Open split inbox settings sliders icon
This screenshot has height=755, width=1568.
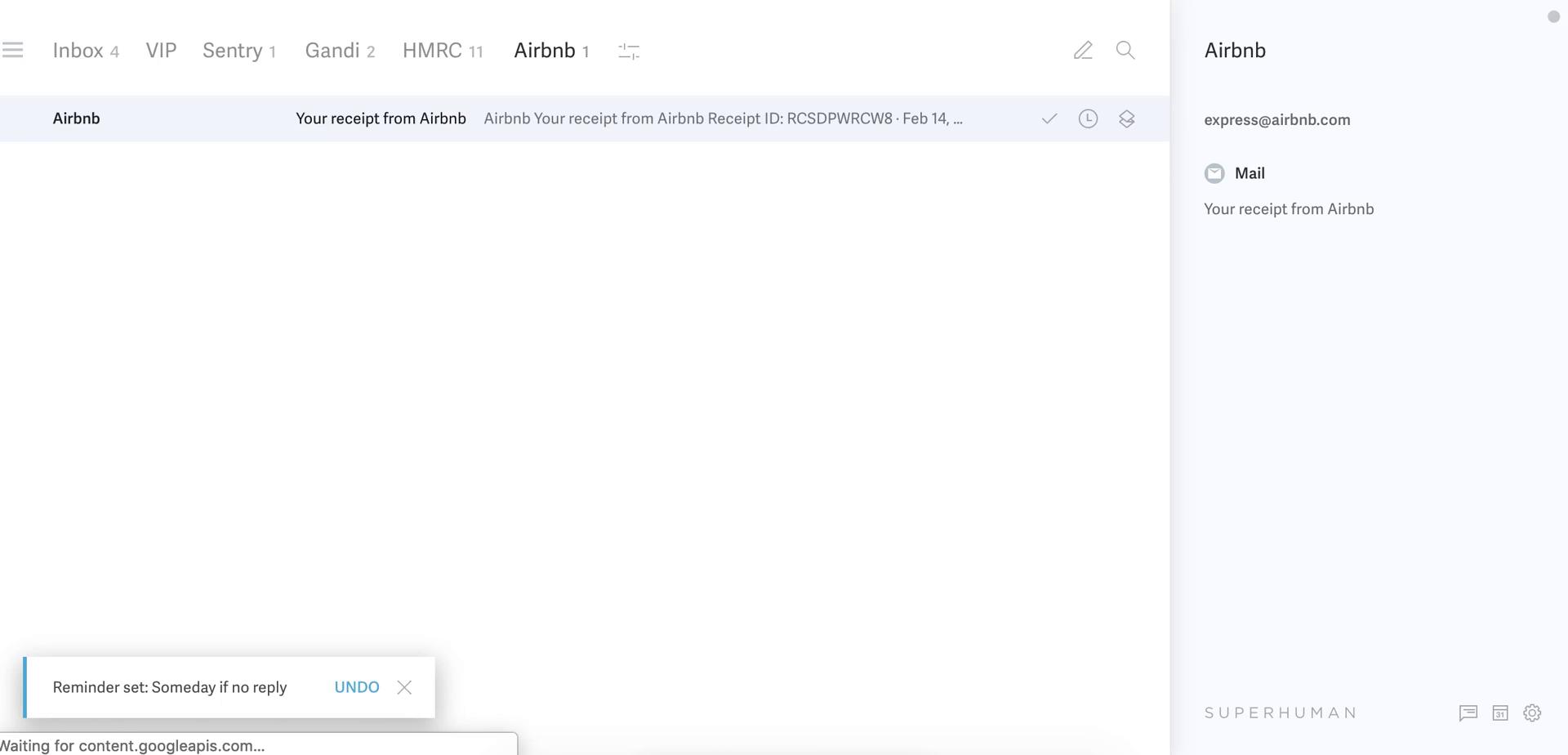pos(629,51)
